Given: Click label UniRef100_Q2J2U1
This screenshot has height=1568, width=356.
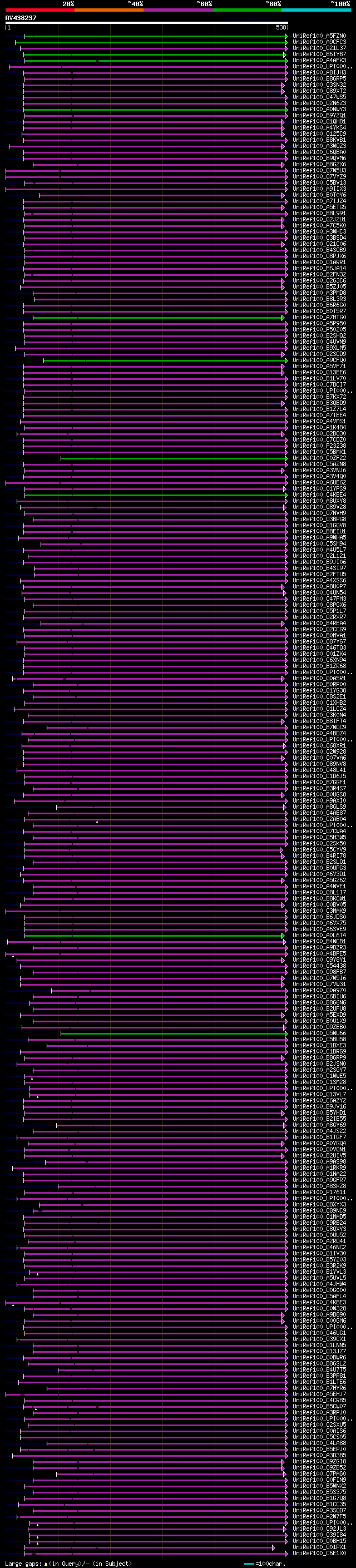Looking at the screenshot, I should pyautogui.click(x=319, y=219).
